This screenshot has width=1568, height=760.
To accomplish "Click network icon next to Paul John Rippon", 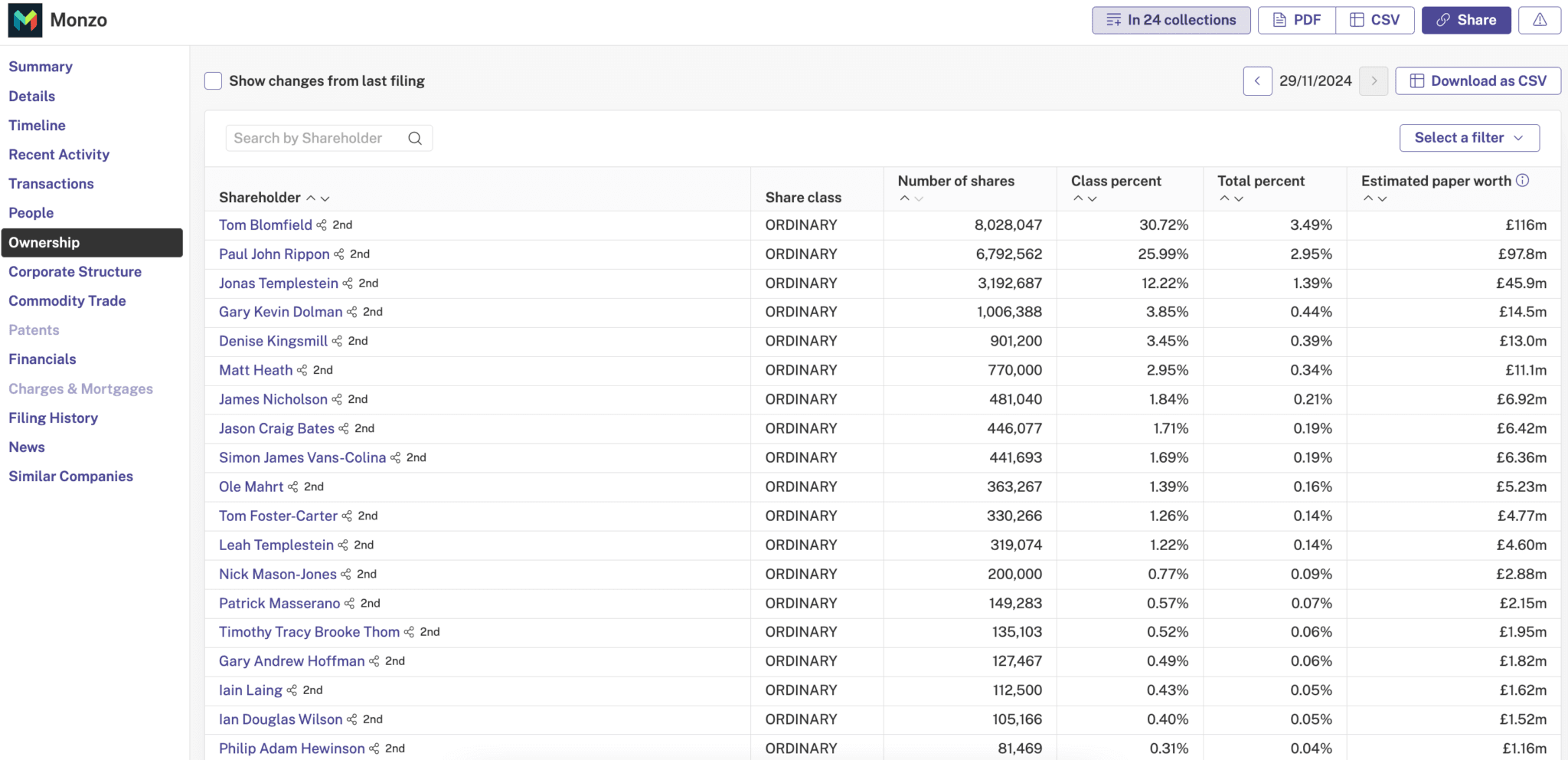I will (x=339, y=254).
